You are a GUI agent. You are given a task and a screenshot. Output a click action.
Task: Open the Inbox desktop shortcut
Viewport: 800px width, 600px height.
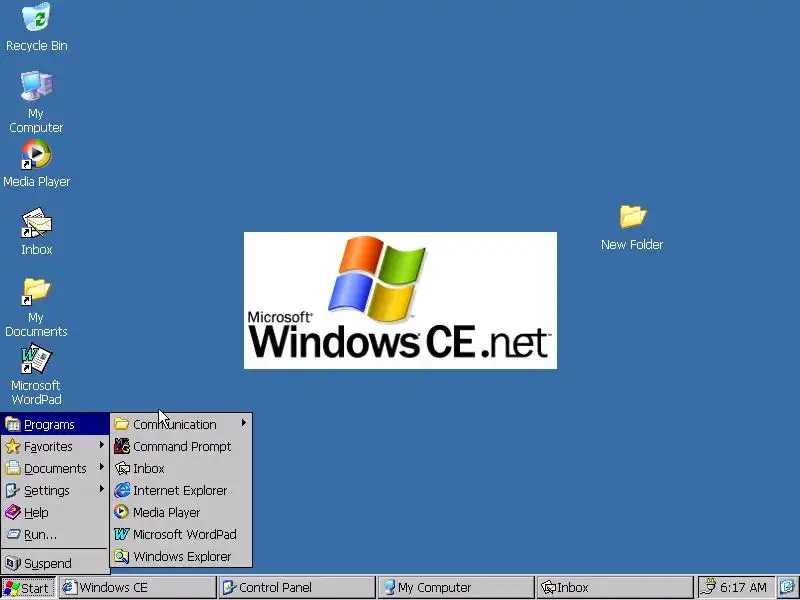[x=36, y=231]
